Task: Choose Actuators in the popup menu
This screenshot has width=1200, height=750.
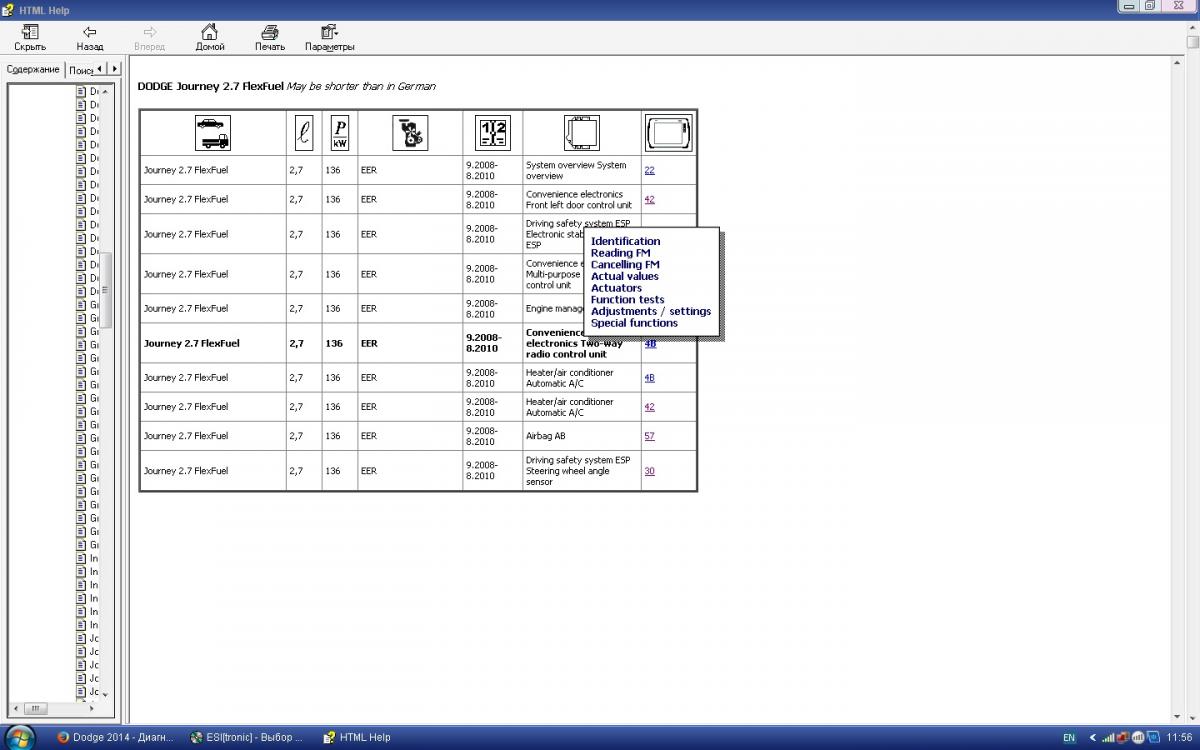Action: coord(616,288)
